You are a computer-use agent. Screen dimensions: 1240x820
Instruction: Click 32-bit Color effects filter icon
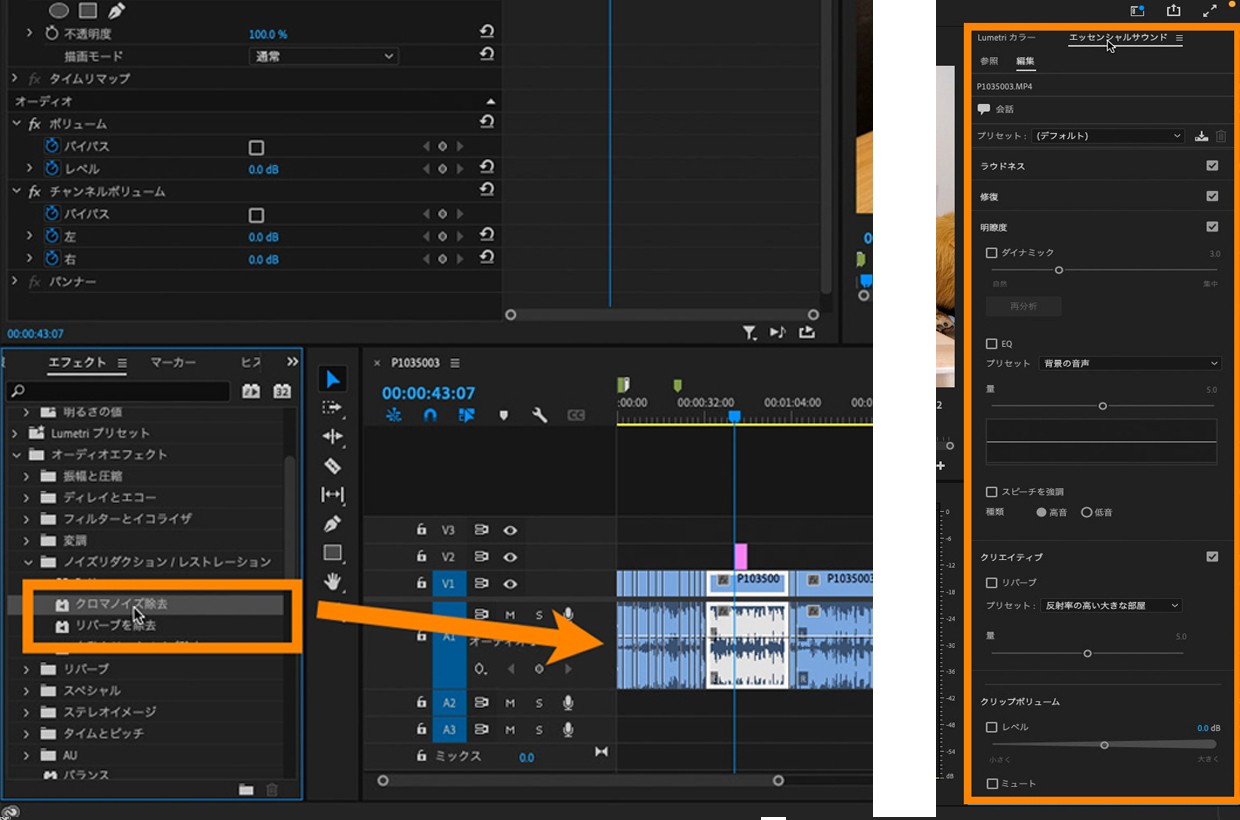pos(282,391)
